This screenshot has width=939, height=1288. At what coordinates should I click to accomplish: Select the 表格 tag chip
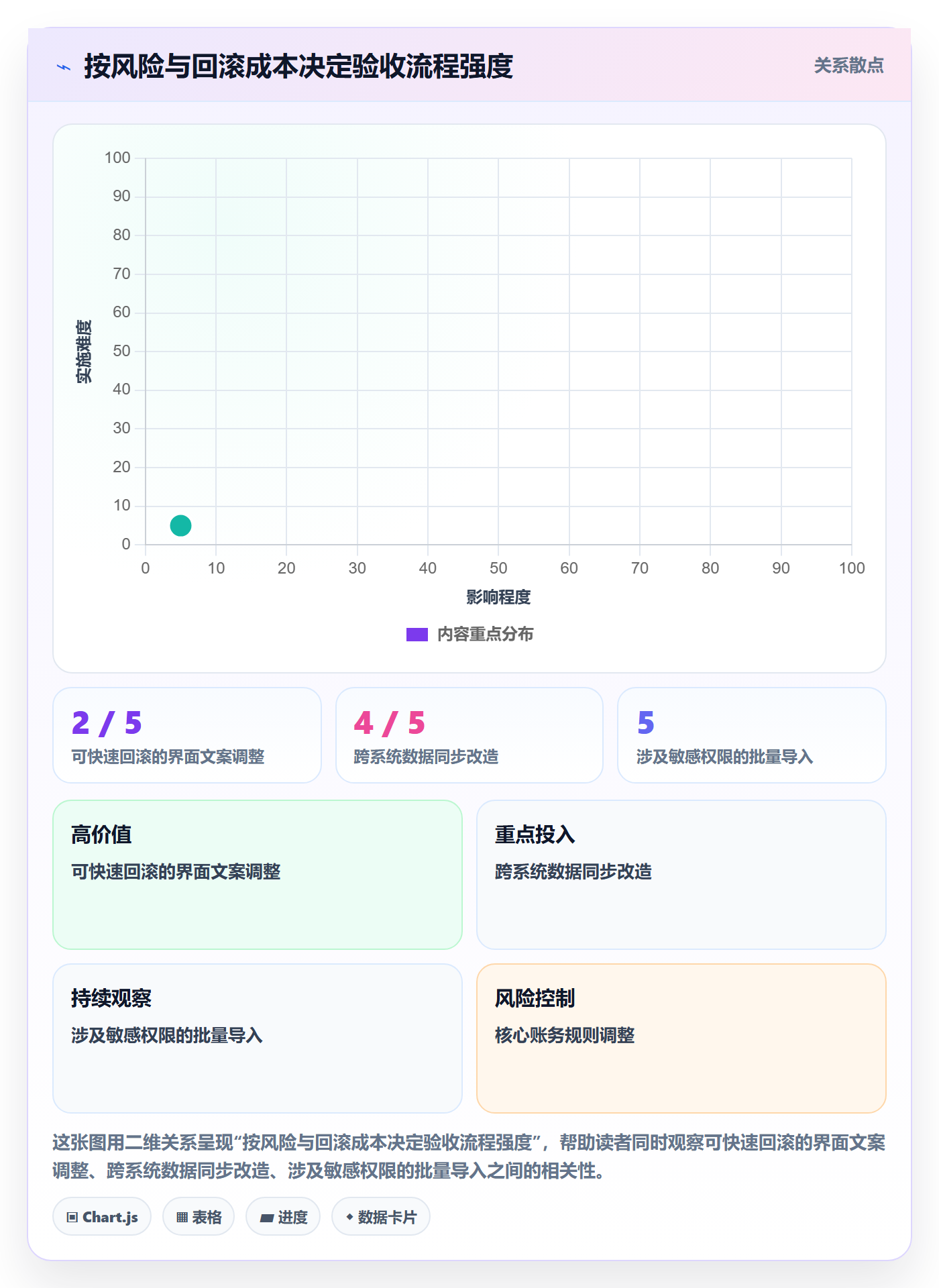[199, 1217]
